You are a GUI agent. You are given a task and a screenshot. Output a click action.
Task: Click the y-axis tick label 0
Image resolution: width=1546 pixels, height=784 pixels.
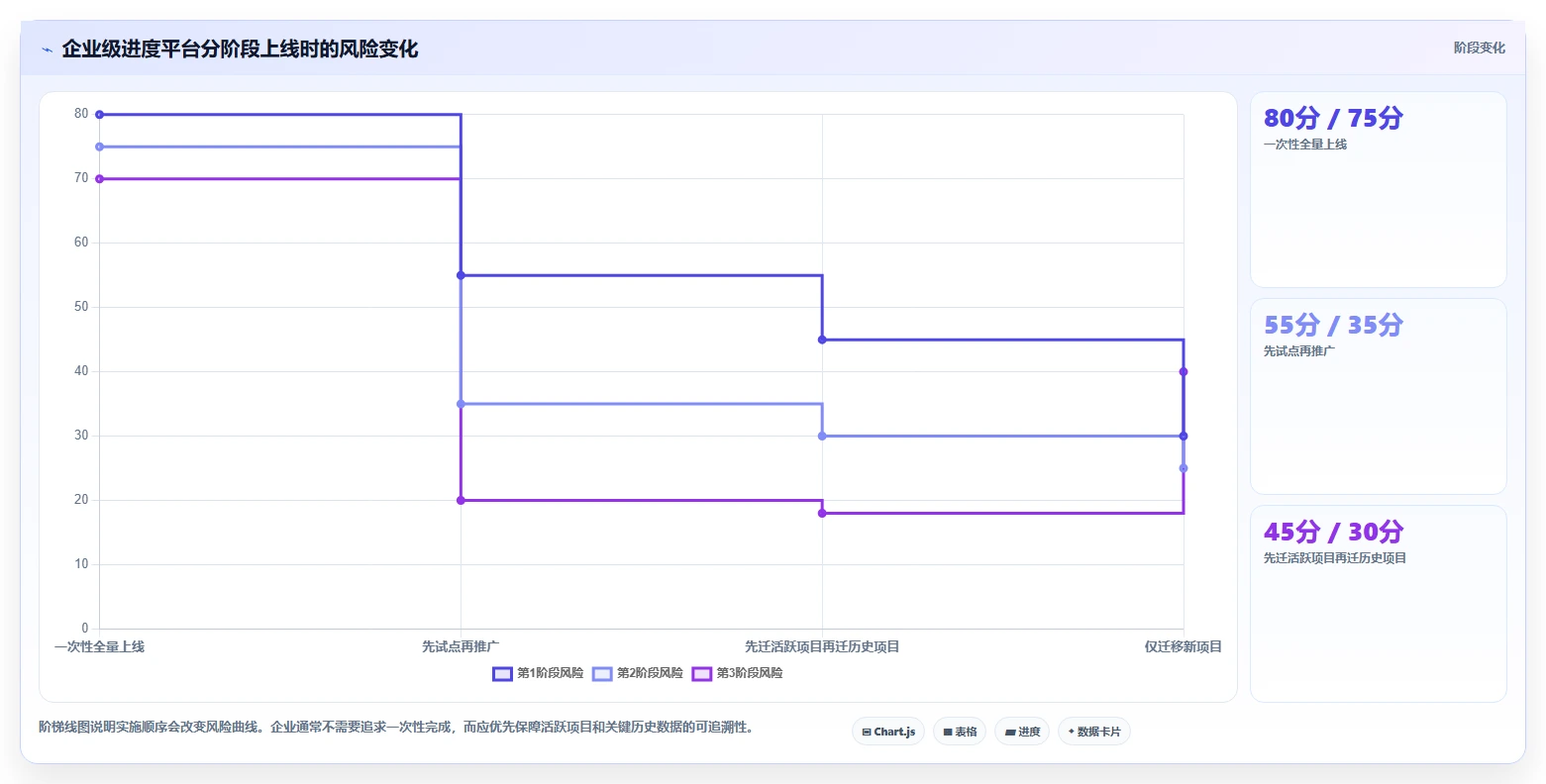click(85, 629)
